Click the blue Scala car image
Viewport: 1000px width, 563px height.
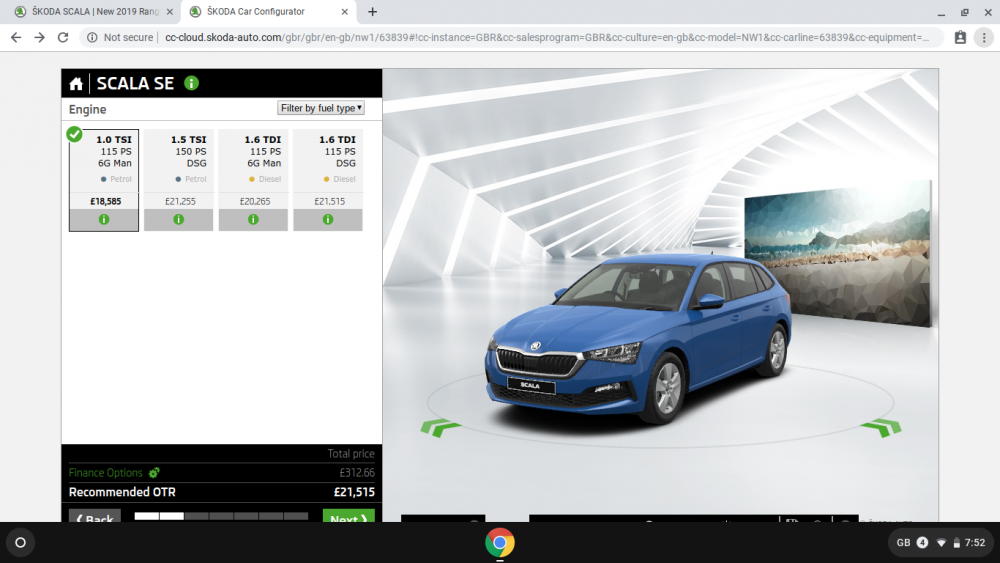pos(638,339)
